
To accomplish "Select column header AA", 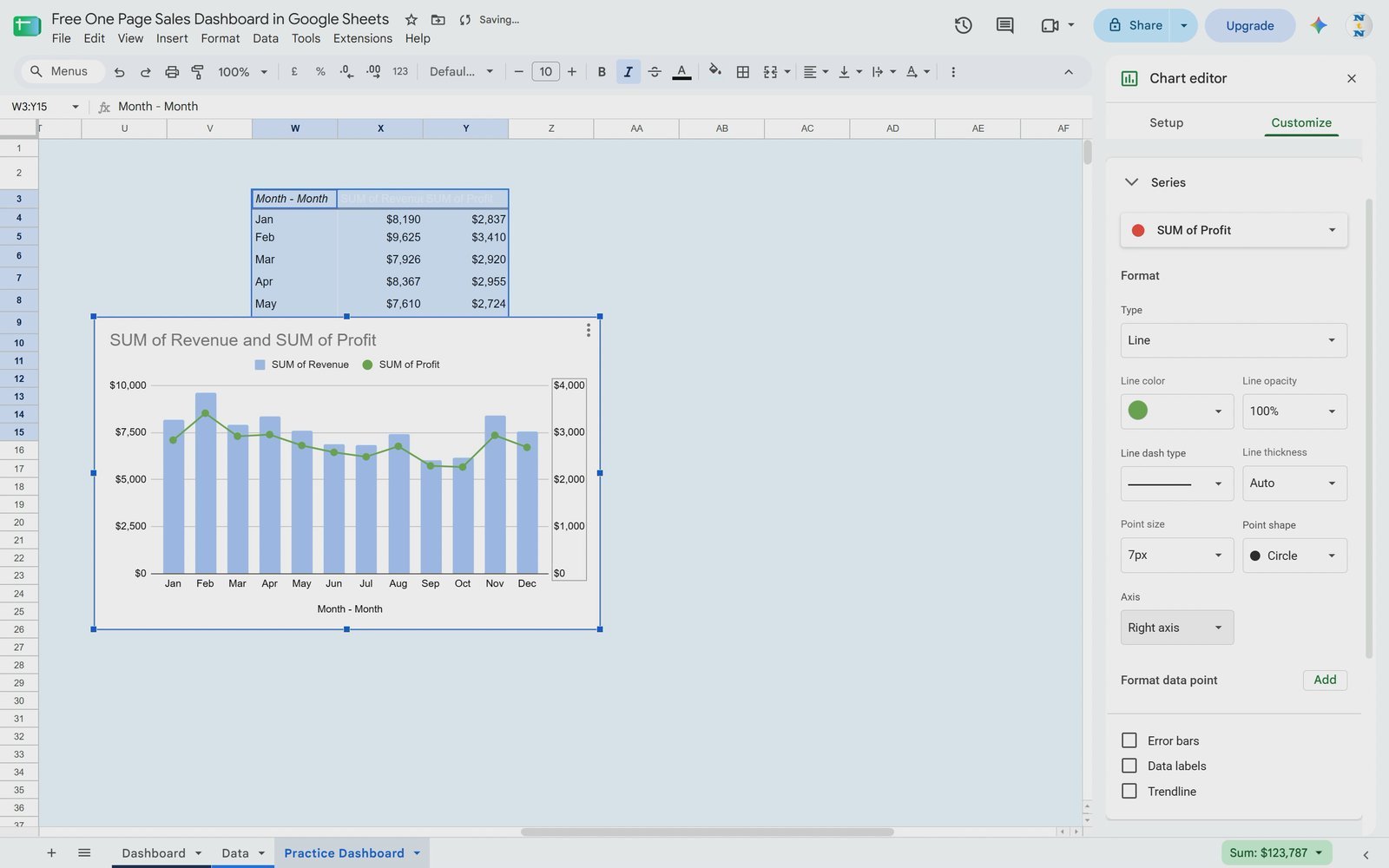I will [636, 128].
